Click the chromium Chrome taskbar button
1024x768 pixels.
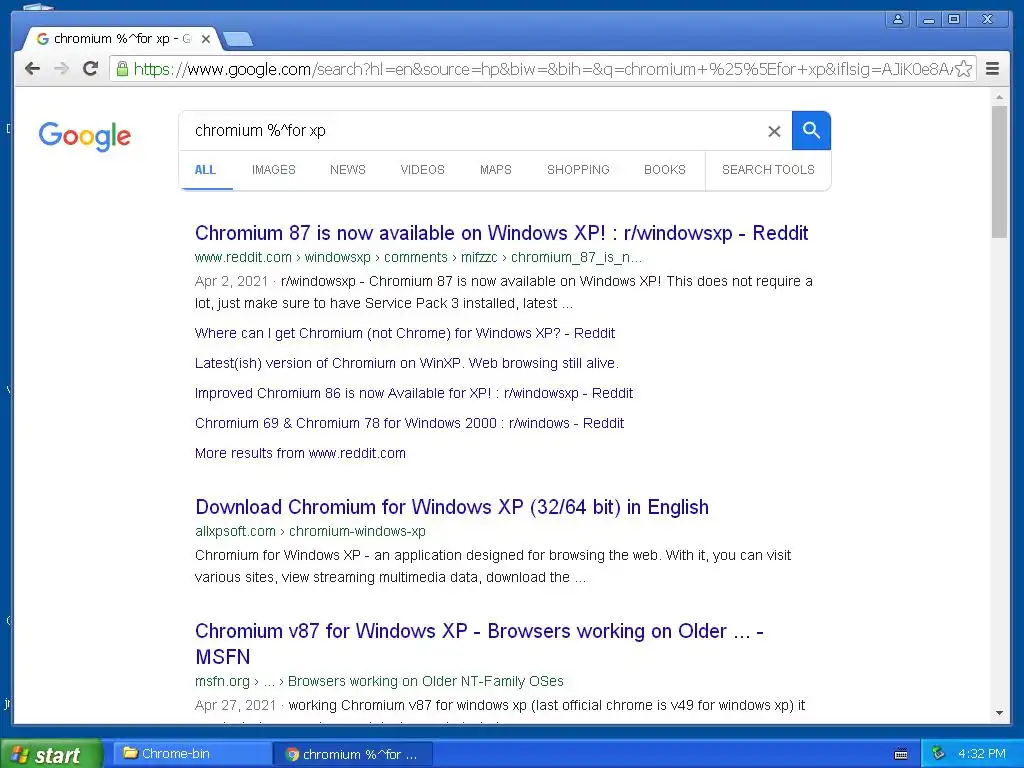[x=353, y=754]
